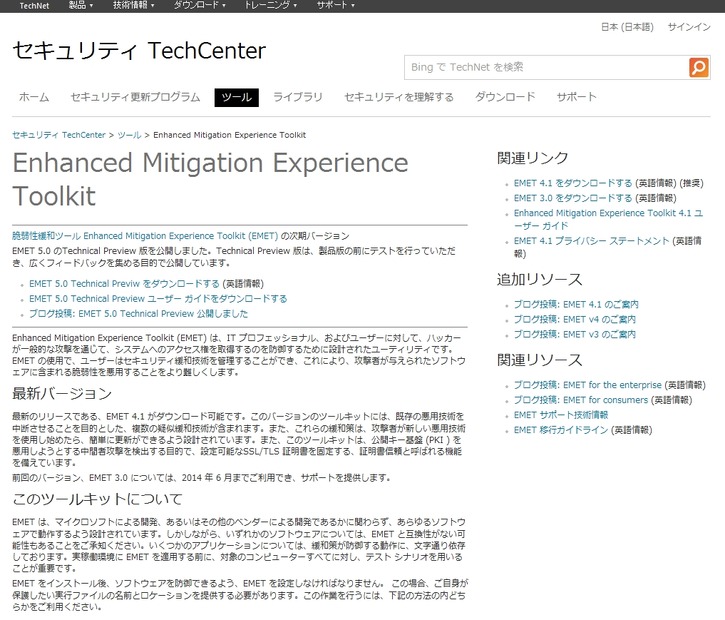Click the orange Bing search icon

tap(699, 68)
